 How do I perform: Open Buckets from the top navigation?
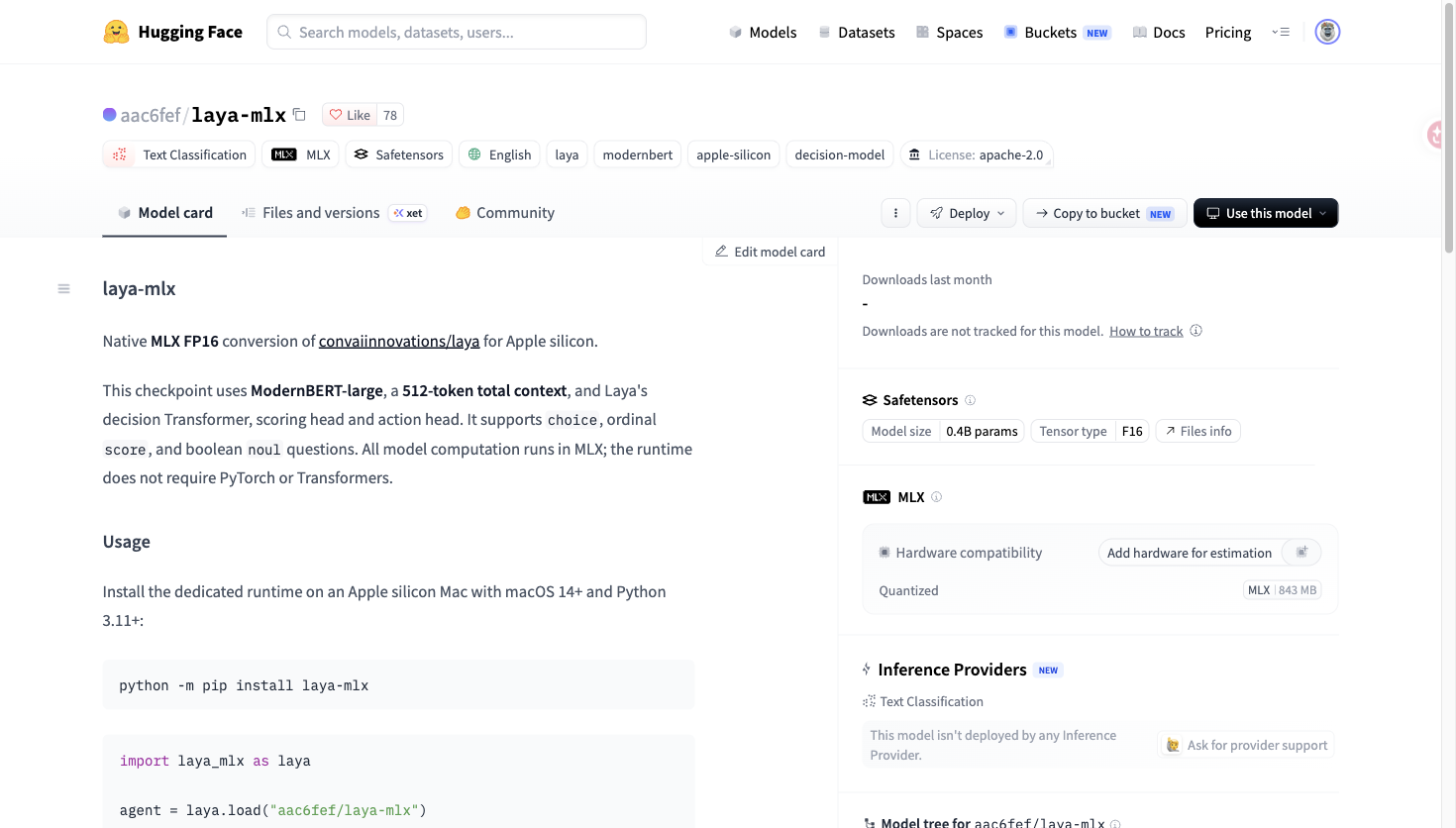pyautogui.click(x=1057, y=32)
